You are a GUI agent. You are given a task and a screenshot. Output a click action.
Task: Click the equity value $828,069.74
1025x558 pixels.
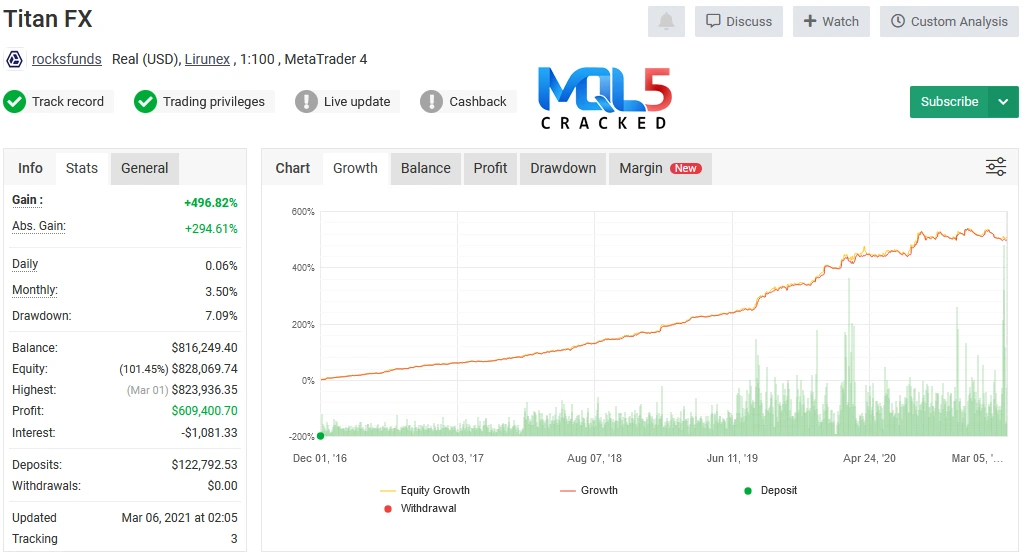point(205,369)
